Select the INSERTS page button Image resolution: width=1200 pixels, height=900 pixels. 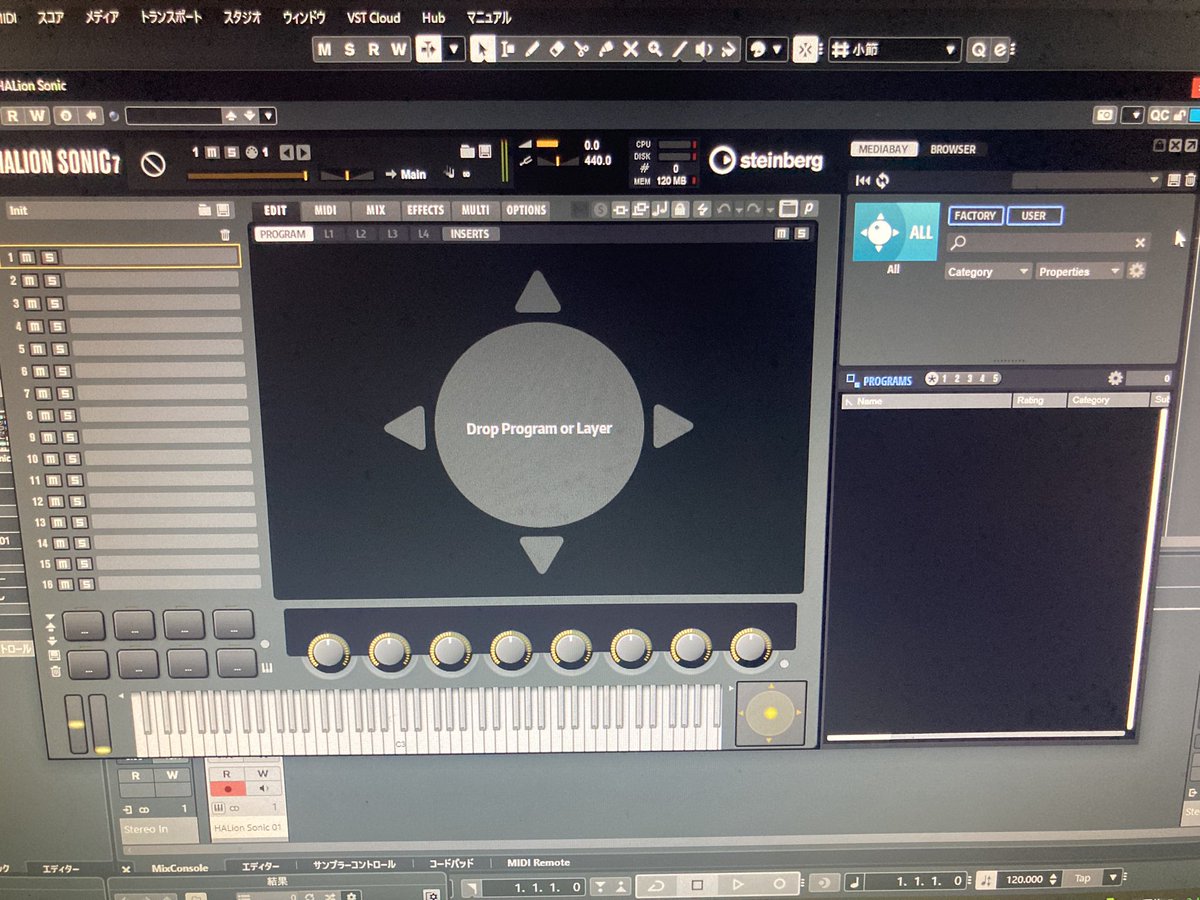[470, 234]
